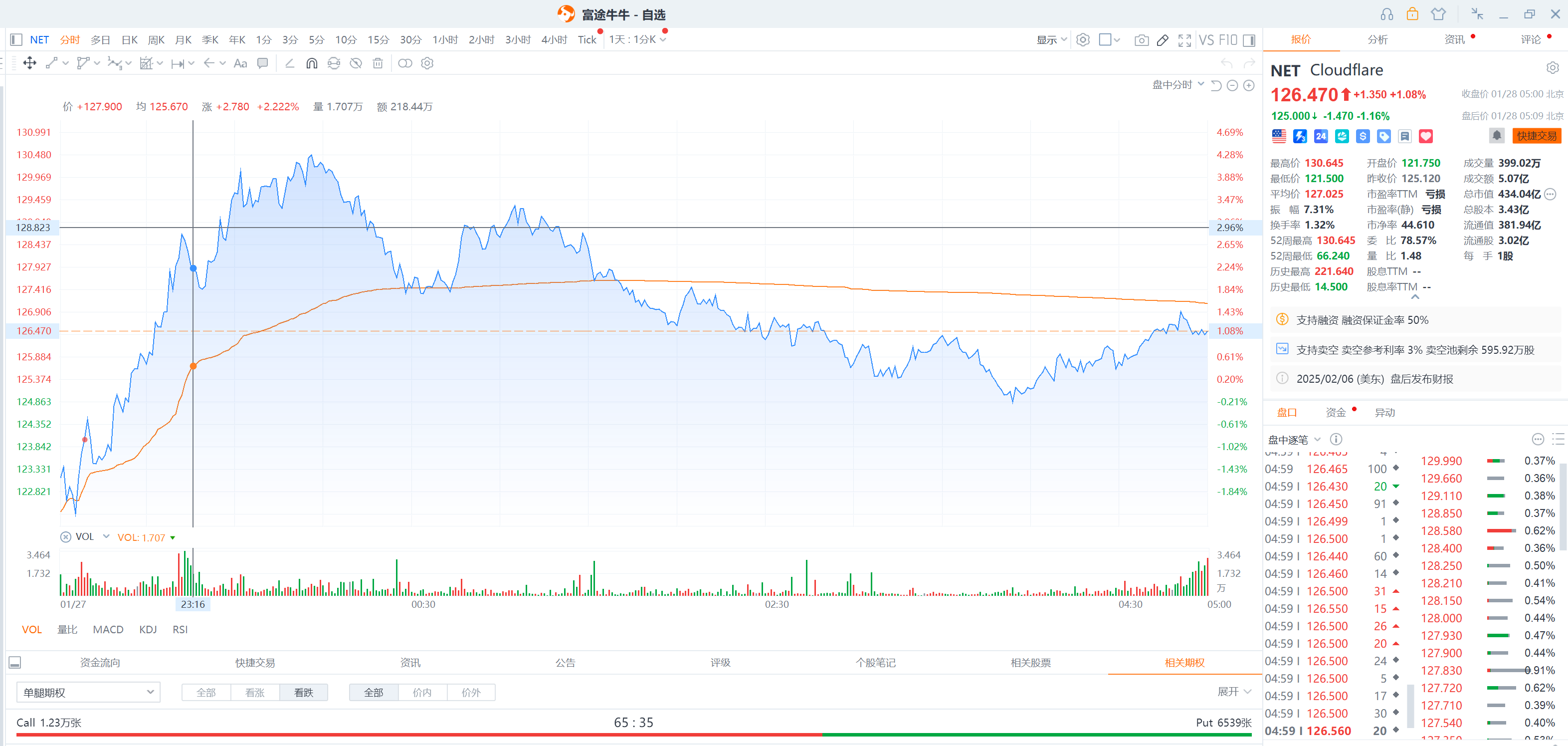Click the 127.830 price distribution bar
This screenshot has width=1568, height=746.
(1509, 671)
